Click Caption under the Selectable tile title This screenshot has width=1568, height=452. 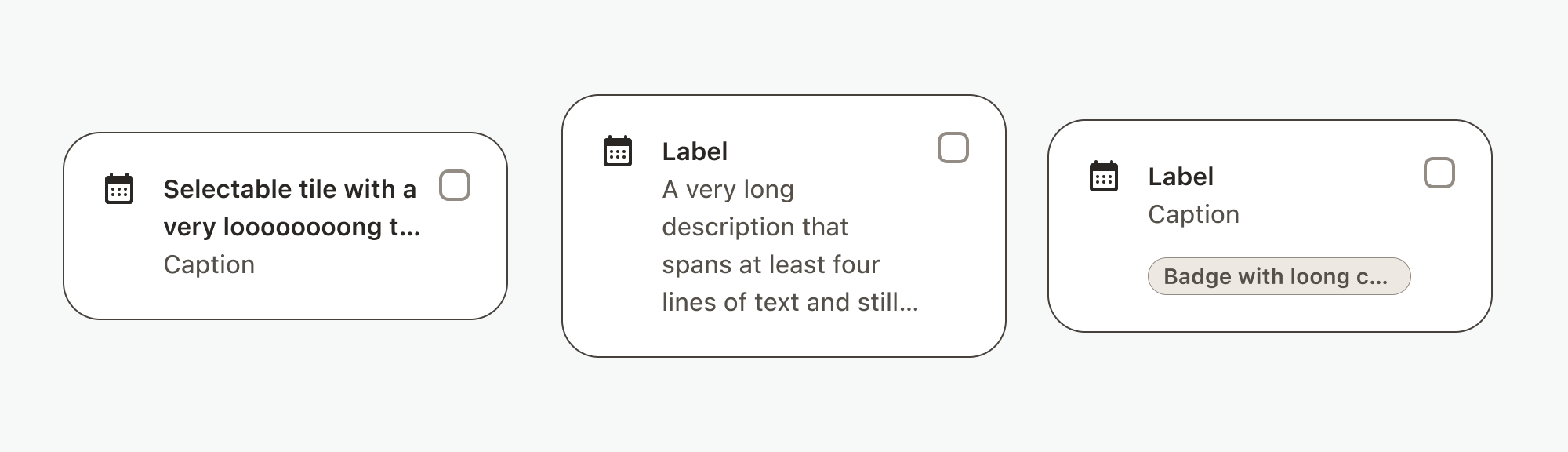209,264
